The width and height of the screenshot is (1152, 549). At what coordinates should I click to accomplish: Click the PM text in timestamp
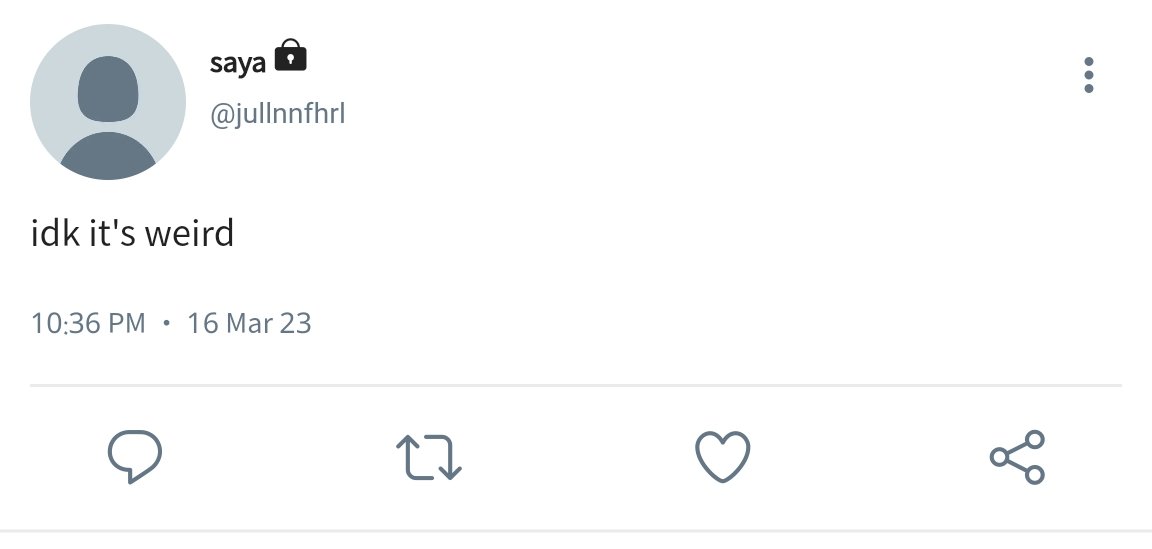pos(126,323)
